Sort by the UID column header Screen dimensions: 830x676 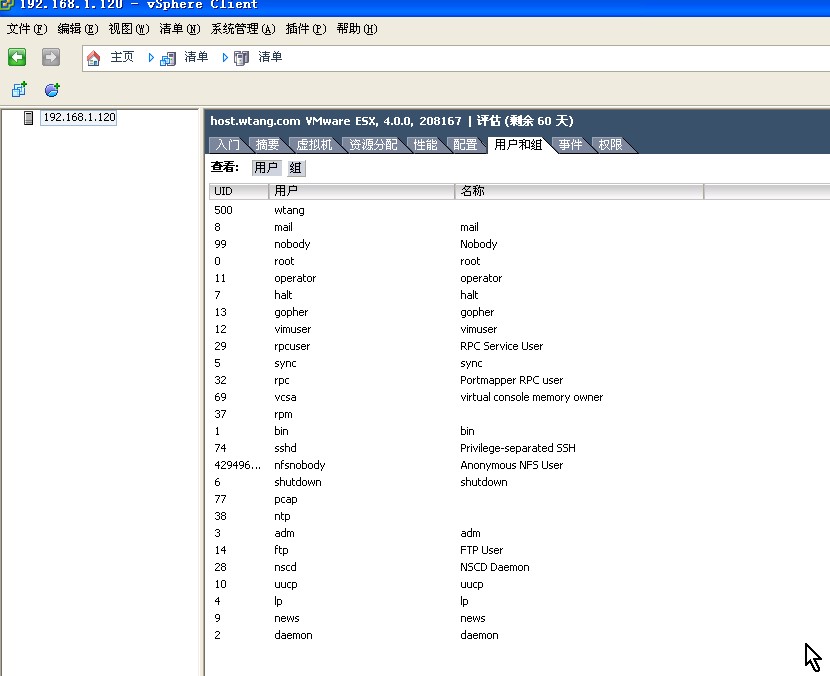click(x=239, y=191)
